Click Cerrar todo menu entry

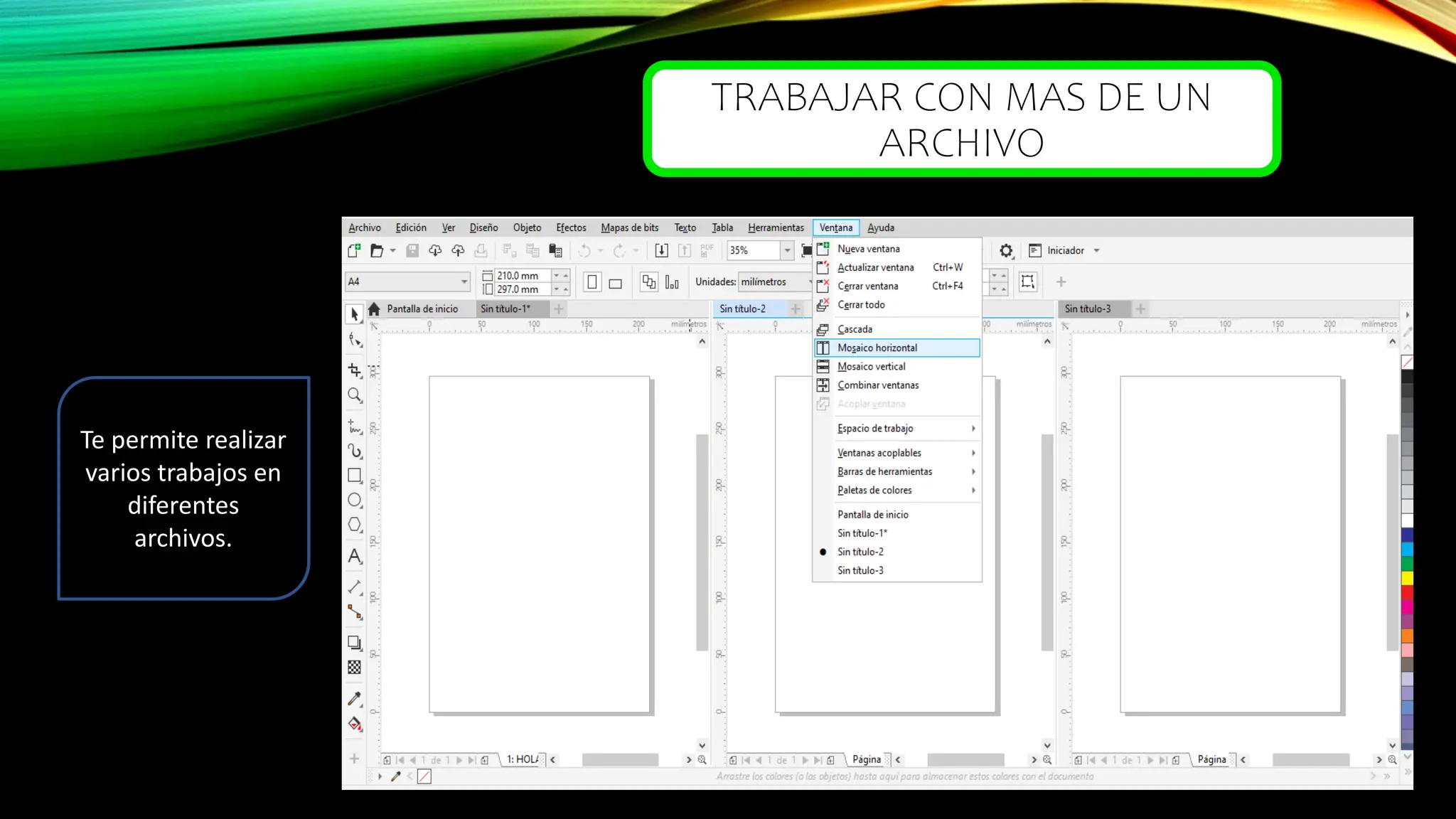point(897,304)
